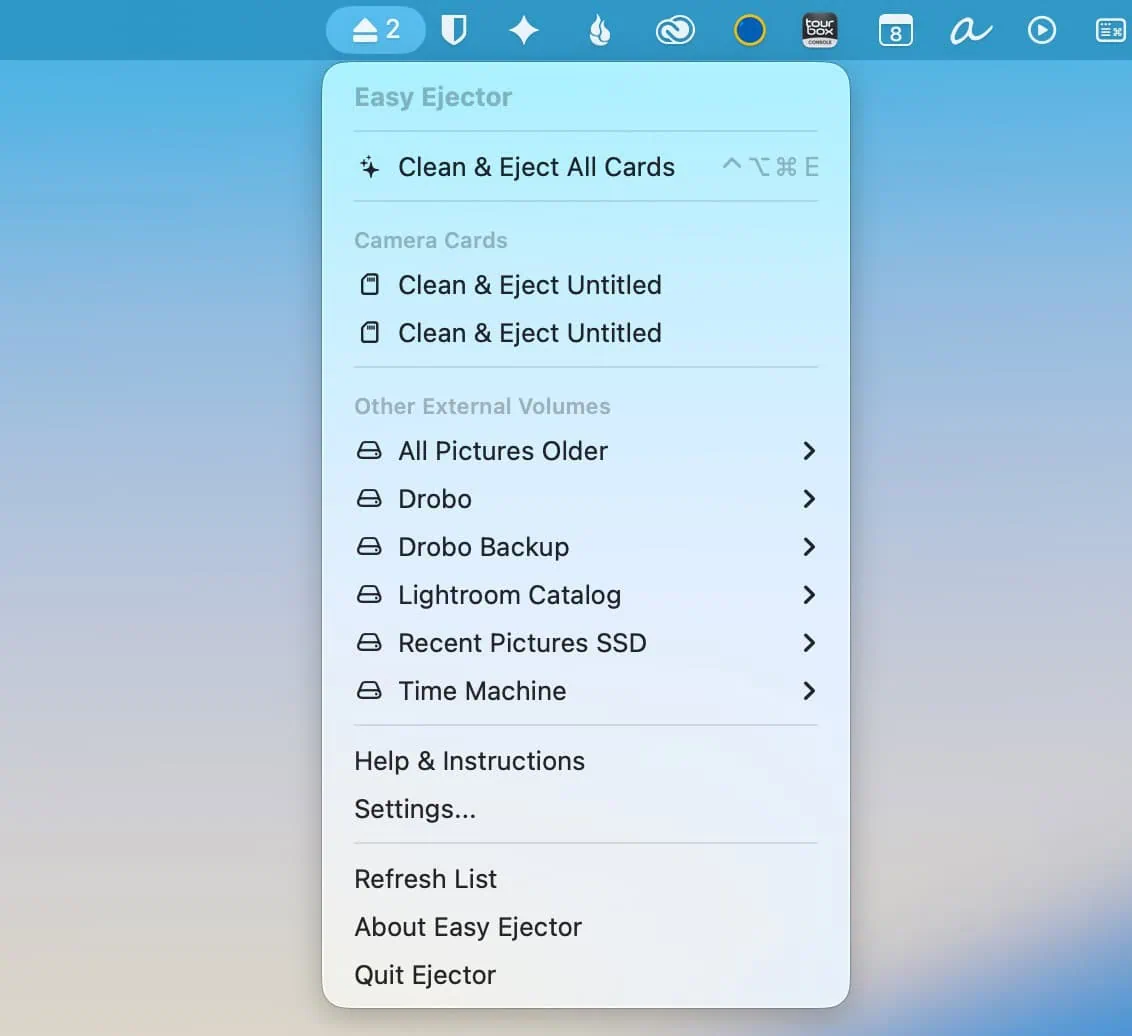The height and width of the screenshot is (1036, 1132).
Task: Click the sparkle icon beside Clean & Eject All Cards
Action: click(369, 167)
